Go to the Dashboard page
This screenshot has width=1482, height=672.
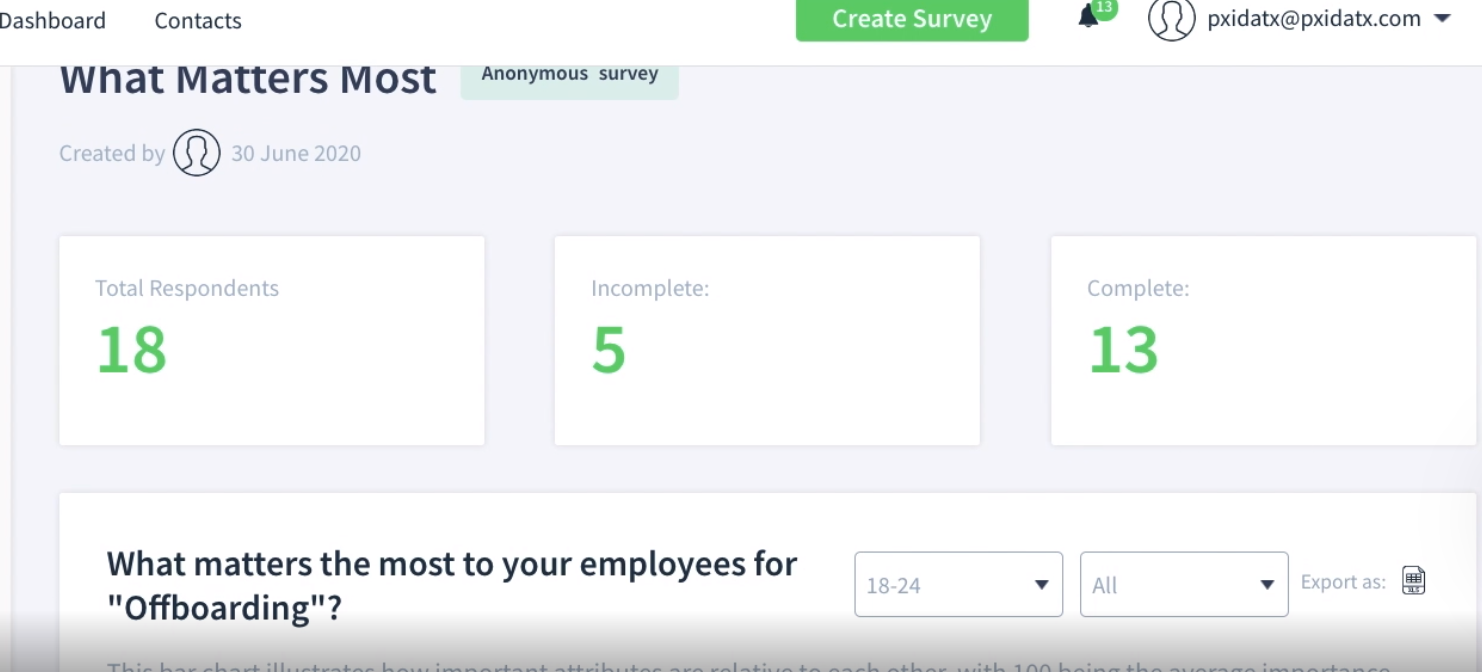[x=52, y=20]
